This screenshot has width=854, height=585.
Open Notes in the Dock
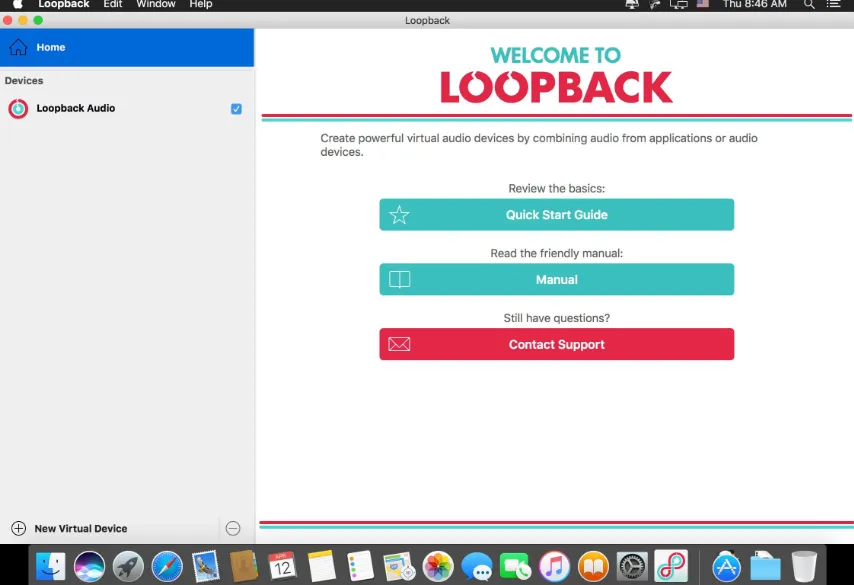[321, 566]
